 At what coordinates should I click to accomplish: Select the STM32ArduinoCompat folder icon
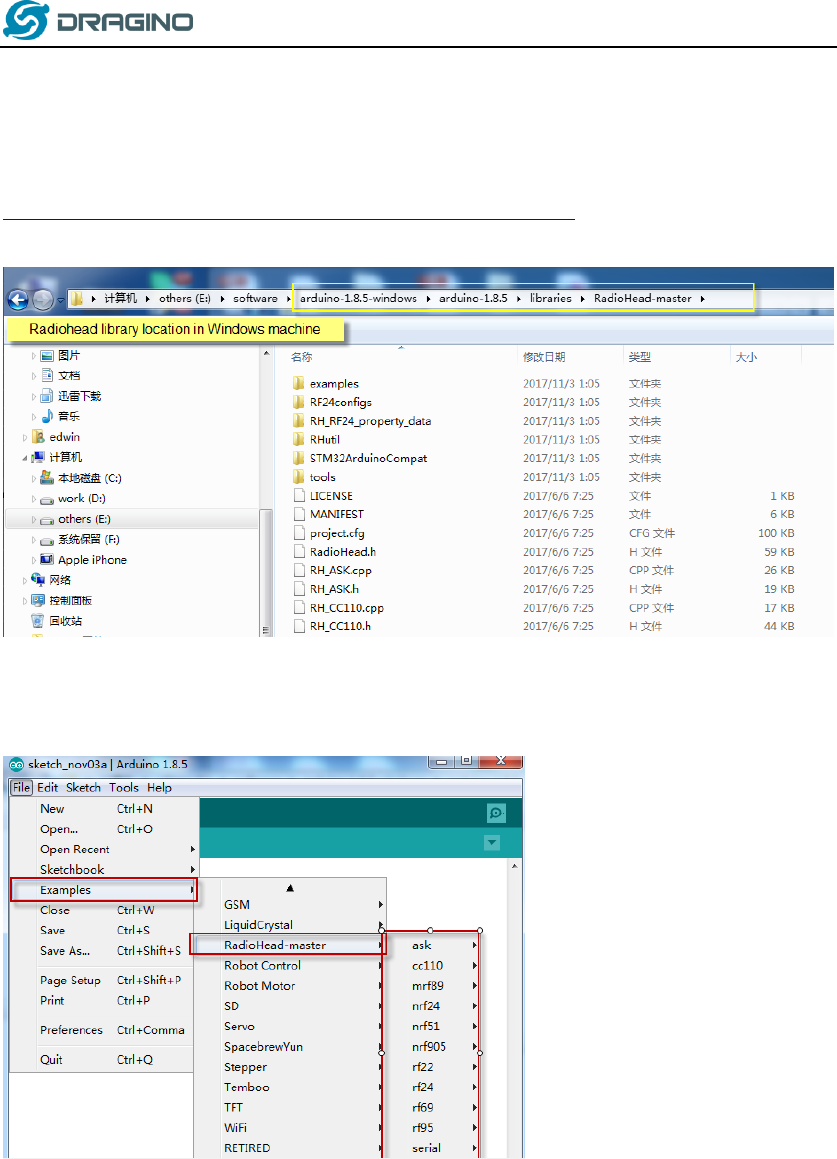pos(299,458)
